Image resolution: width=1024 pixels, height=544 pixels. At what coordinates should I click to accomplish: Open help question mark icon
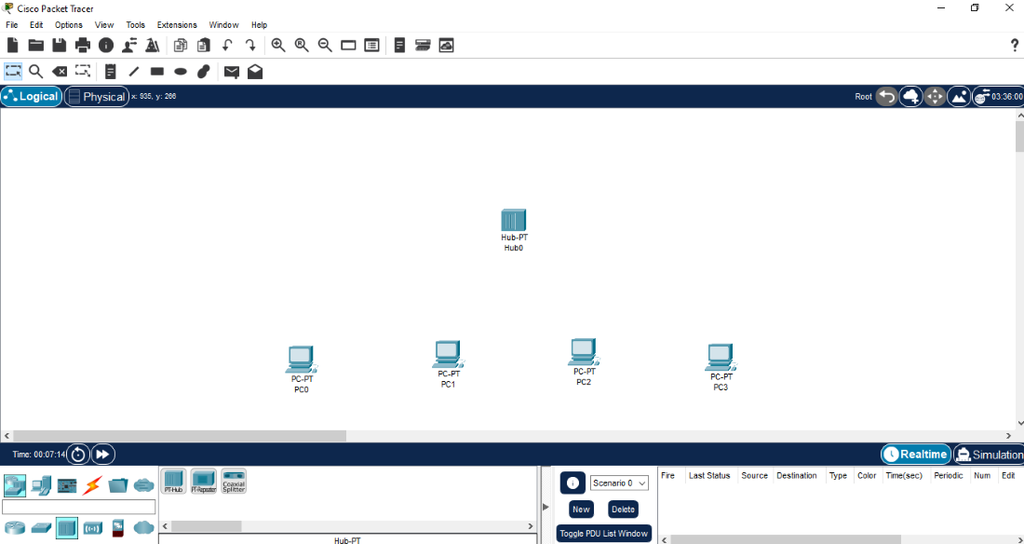[1014, 45]
